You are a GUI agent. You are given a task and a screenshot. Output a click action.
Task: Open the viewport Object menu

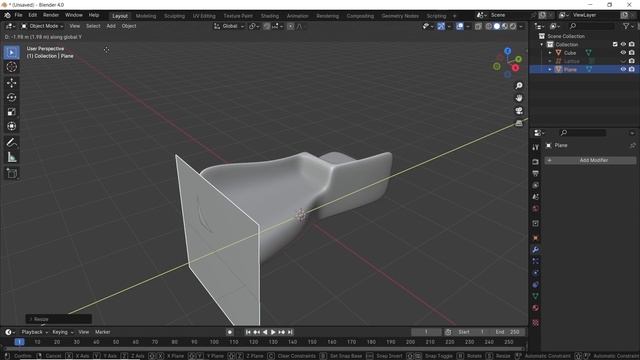tap(129, 26)
